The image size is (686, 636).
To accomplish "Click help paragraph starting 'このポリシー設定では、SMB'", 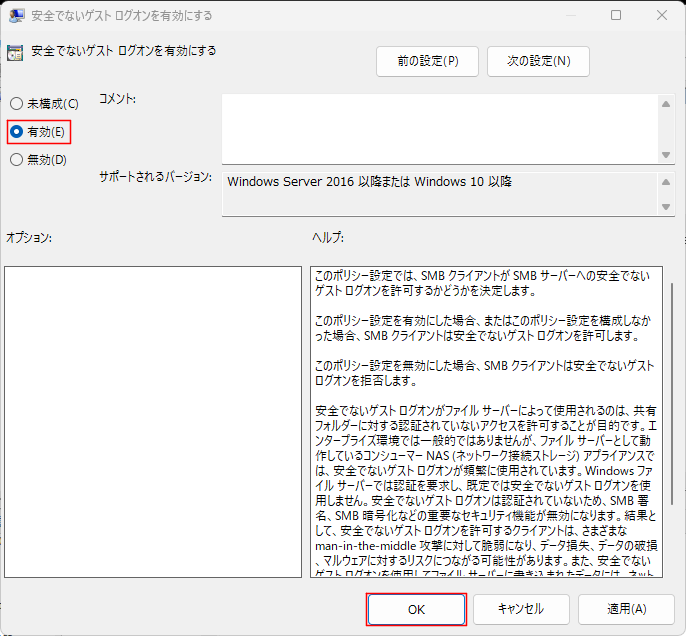I will [483, 283].
